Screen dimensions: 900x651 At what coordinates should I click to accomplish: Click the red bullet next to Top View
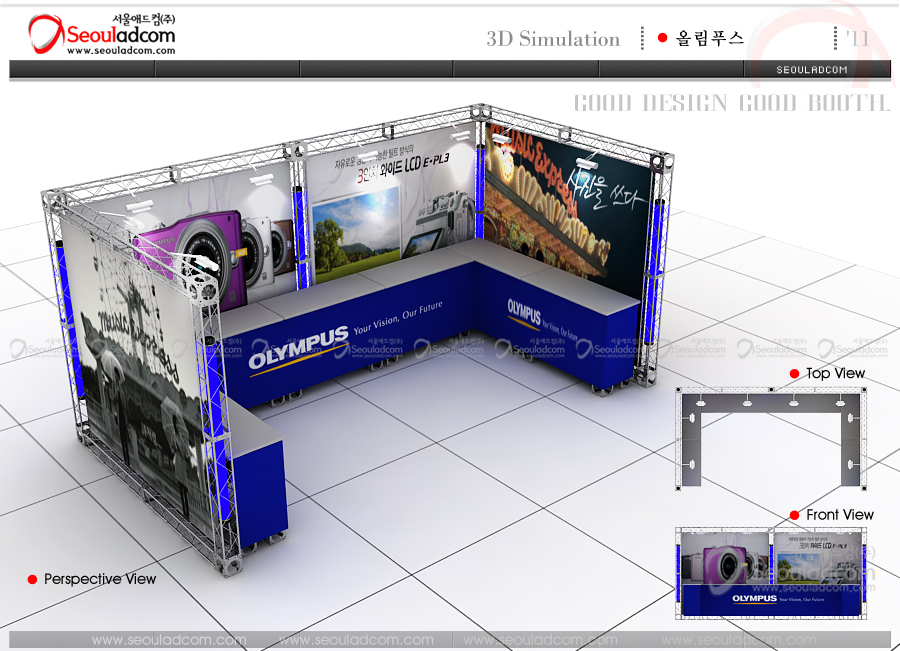click(x=794, y=374)
